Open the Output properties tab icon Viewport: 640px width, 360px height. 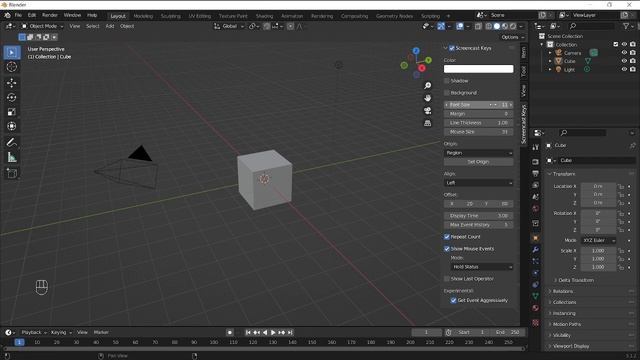tap(536, 173)
